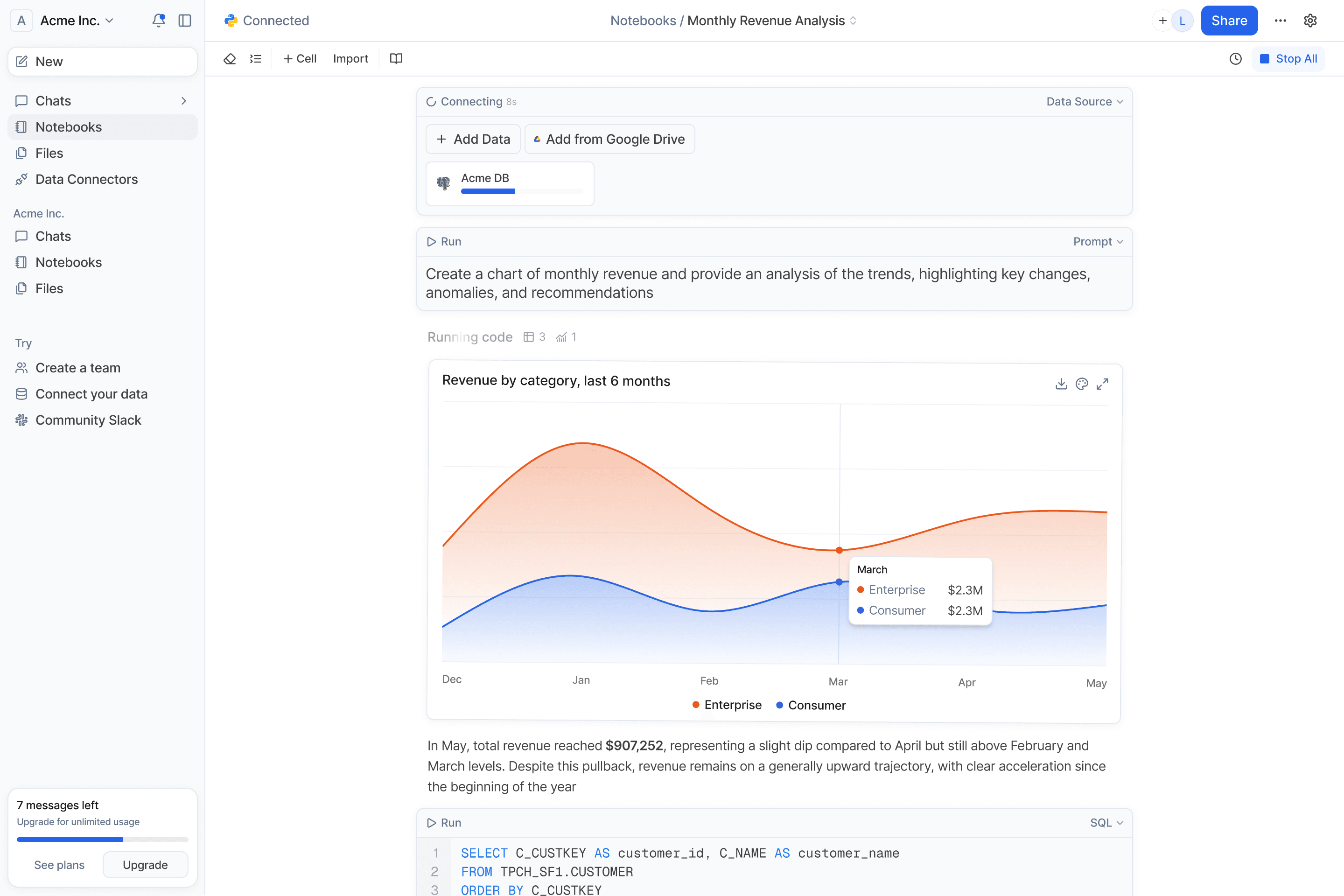Image resolution: width=1344 pixels, height=896 pixels.
Task: Download the revenue chart
Action: (1061, 384)
